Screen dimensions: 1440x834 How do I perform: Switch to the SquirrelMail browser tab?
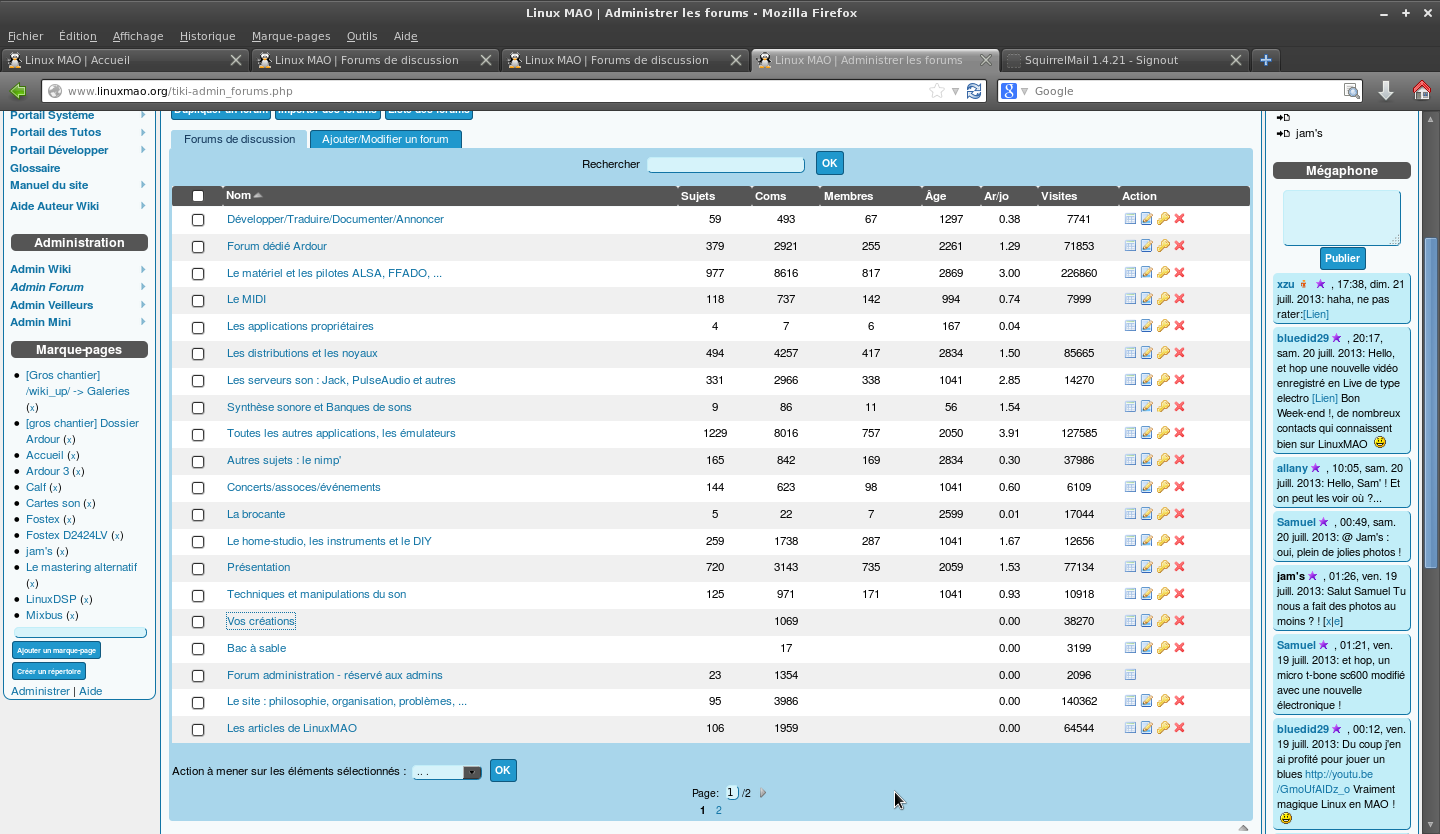(1125, 60)
